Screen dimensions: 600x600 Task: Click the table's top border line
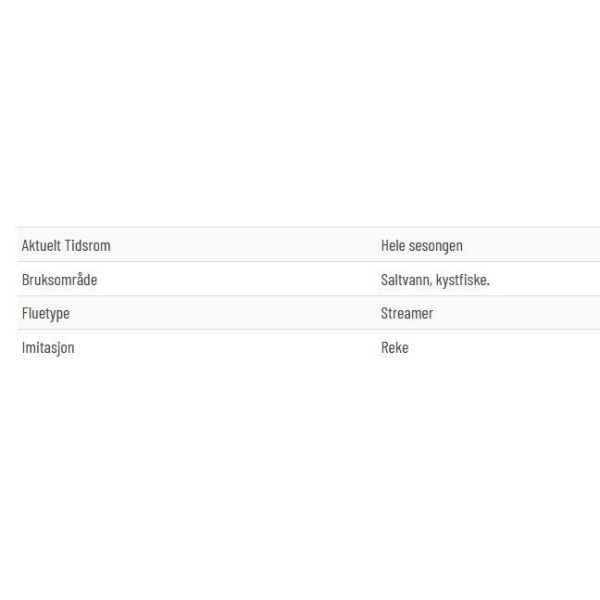[308, 227]
